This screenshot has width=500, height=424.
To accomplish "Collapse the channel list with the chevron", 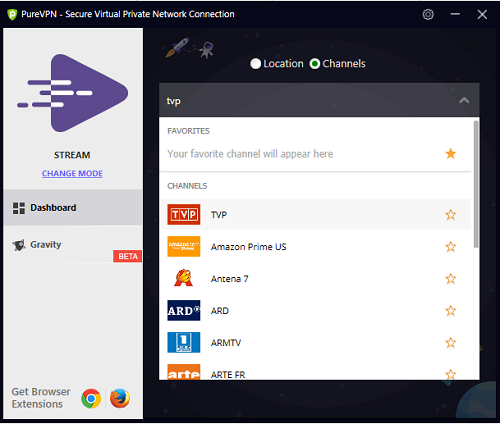I will (464, 100).
